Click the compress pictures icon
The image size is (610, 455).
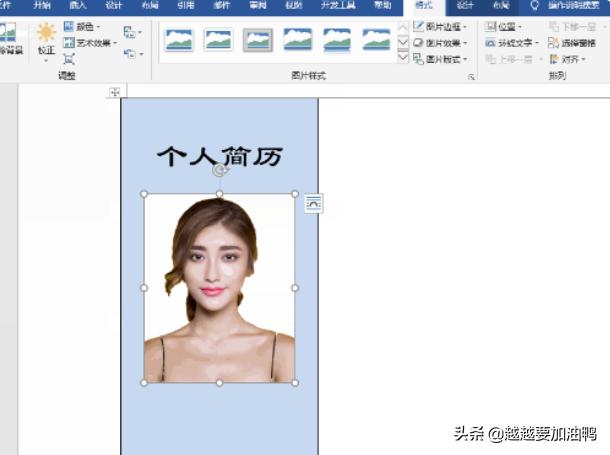(130, 32)
